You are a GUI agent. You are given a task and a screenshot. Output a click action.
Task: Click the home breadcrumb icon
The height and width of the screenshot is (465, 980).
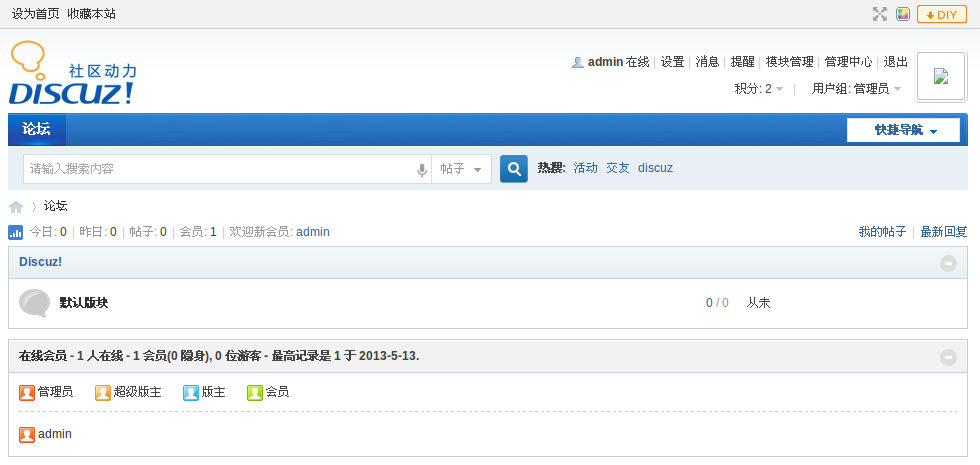click(16, 206)
